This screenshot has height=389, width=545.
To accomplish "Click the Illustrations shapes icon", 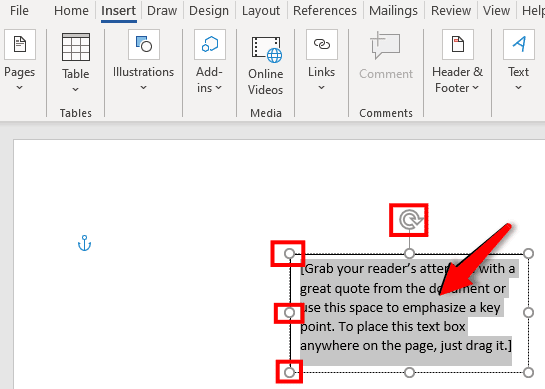I will coord(144,45).
